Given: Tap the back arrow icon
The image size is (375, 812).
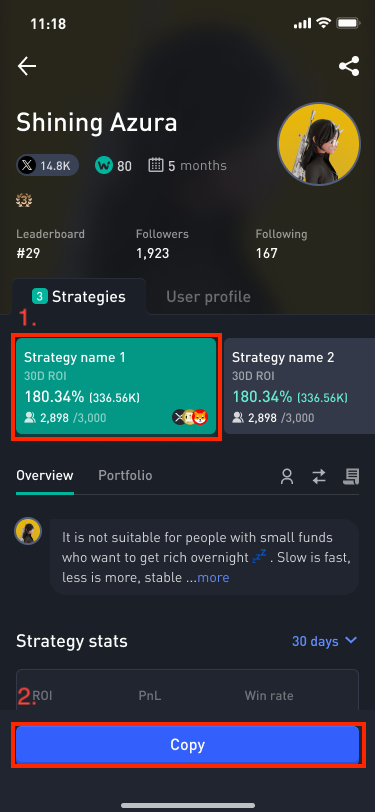Looking at the screenshot, I should click(x=27, y=66).
